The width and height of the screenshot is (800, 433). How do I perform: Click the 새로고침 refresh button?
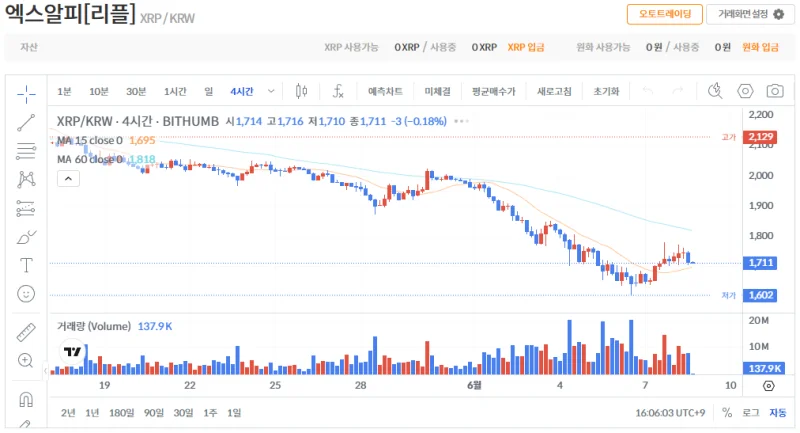point(554,91)
